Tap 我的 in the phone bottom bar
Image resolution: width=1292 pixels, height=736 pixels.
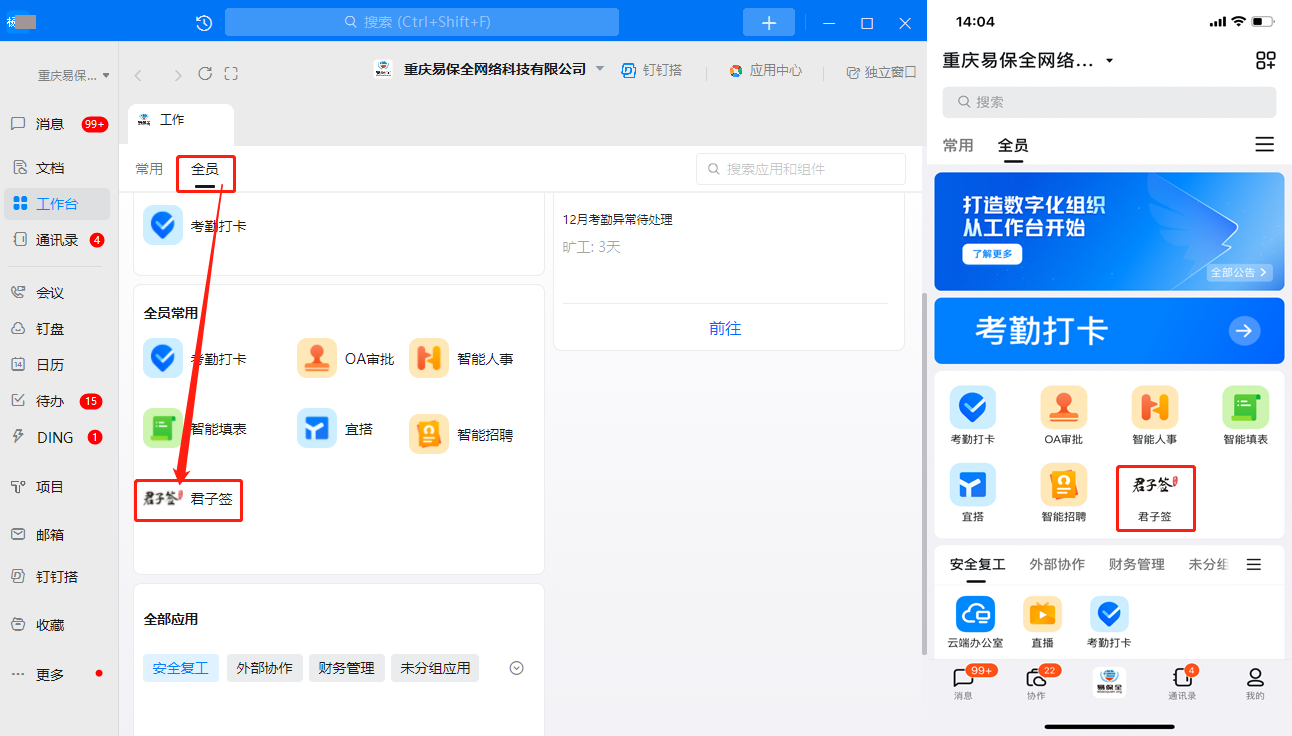point(1255,684)
